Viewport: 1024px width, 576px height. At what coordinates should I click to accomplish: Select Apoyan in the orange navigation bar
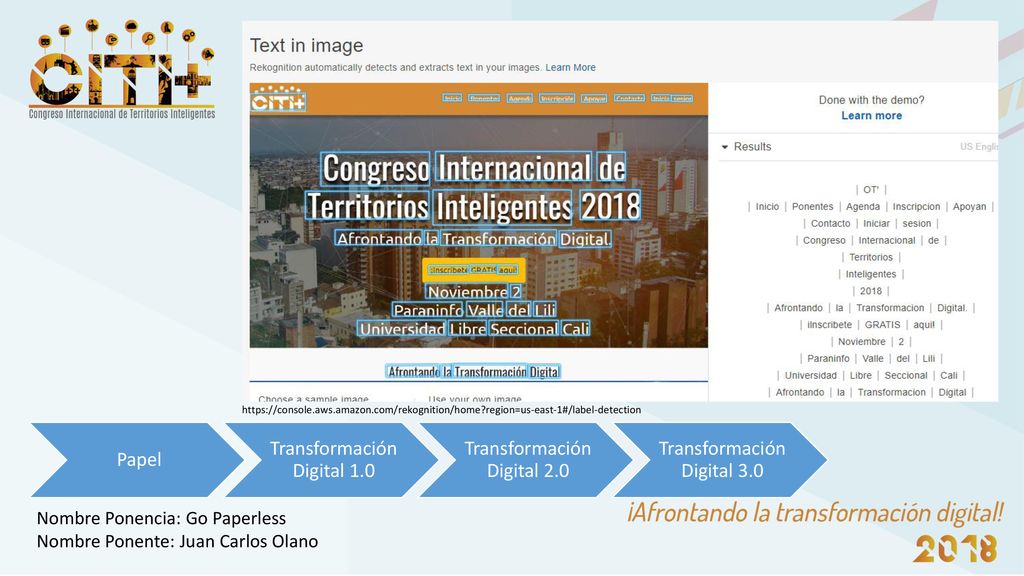click(x=594, y=98)
